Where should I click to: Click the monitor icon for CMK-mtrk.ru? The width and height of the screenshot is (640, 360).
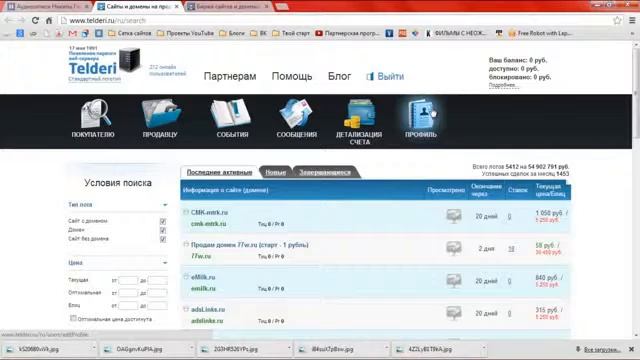453,216
